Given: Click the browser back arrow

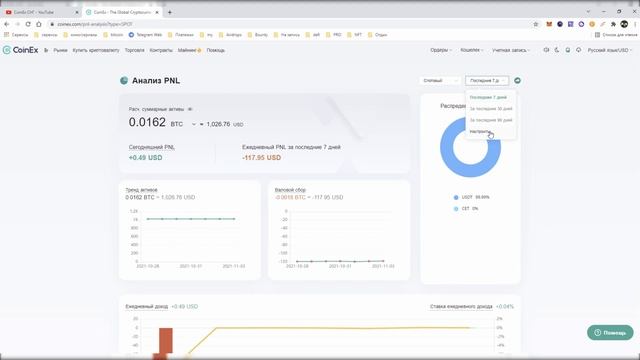Looking at the screenshot, I should click(x=7, y=24).
